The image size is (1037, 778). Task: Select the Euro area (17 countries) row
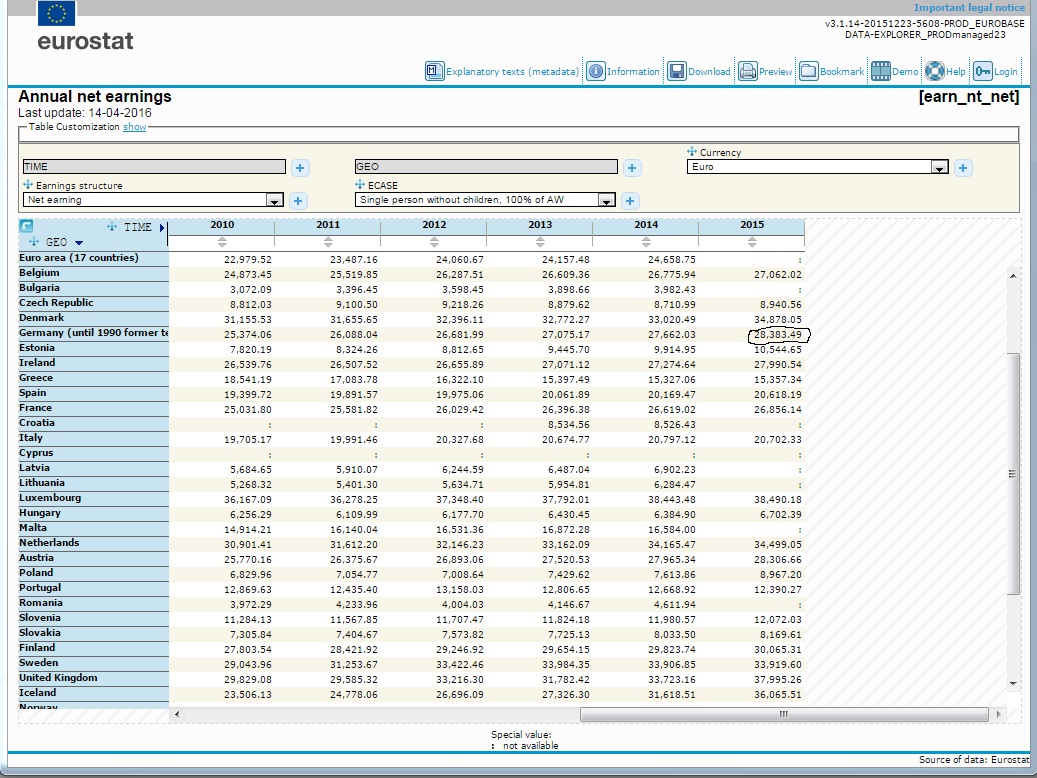click(x=79, y=257)
